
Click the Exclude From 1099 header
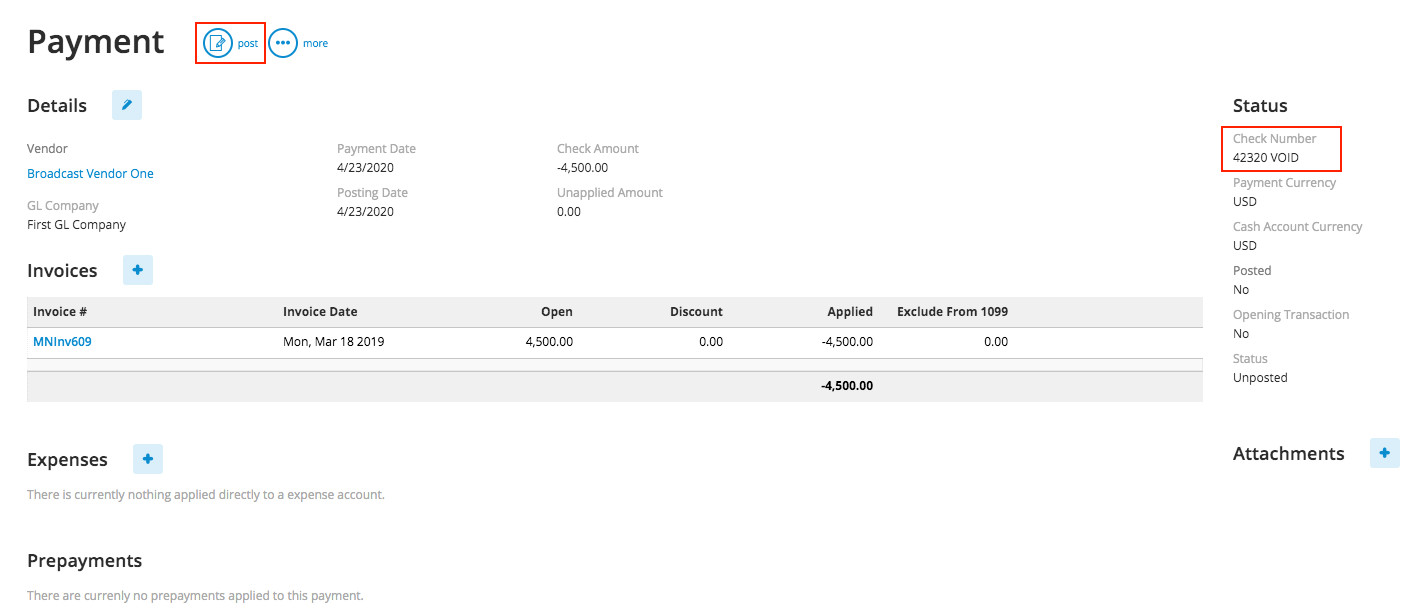point(952,311)
